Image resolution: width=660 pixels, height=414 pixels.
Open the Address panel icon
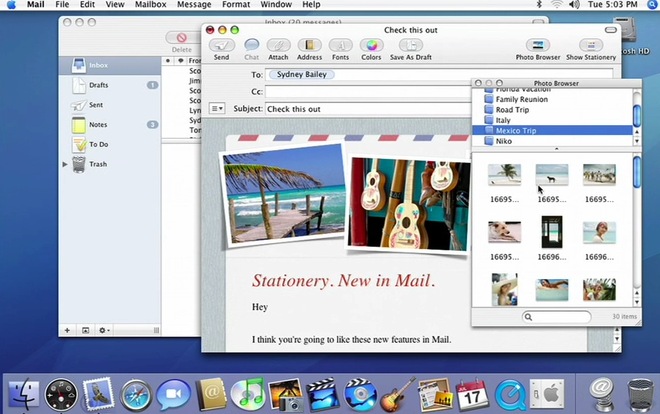pyautogui.click(x=309, y=45)
